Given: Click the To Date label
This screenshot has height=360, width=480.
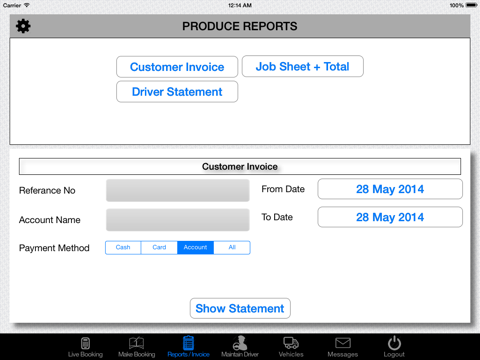Looking at the screenshot, I should point(277,217).
